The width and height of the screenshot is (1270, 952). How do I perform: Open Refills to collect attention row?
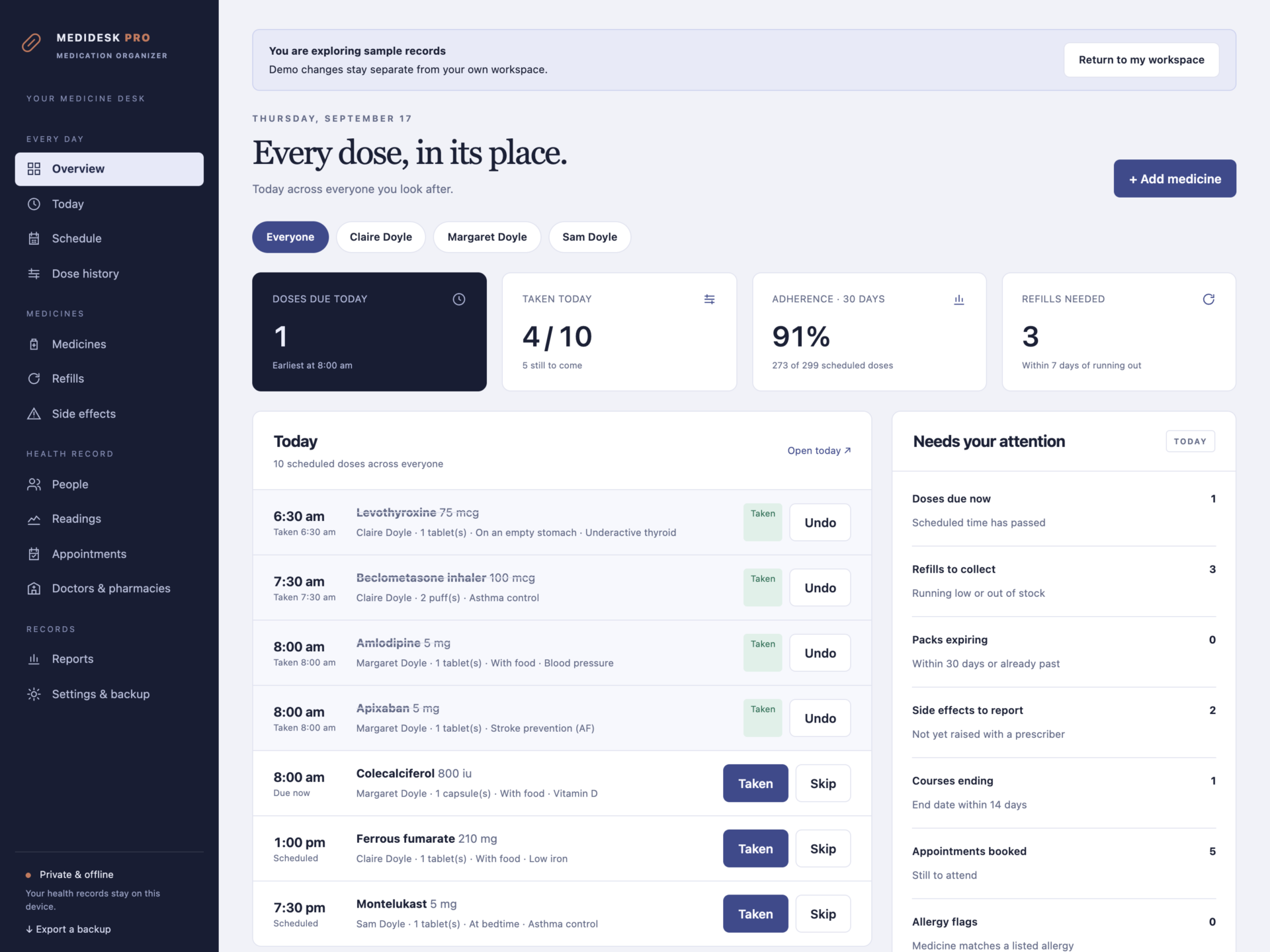coord(1064,581)
